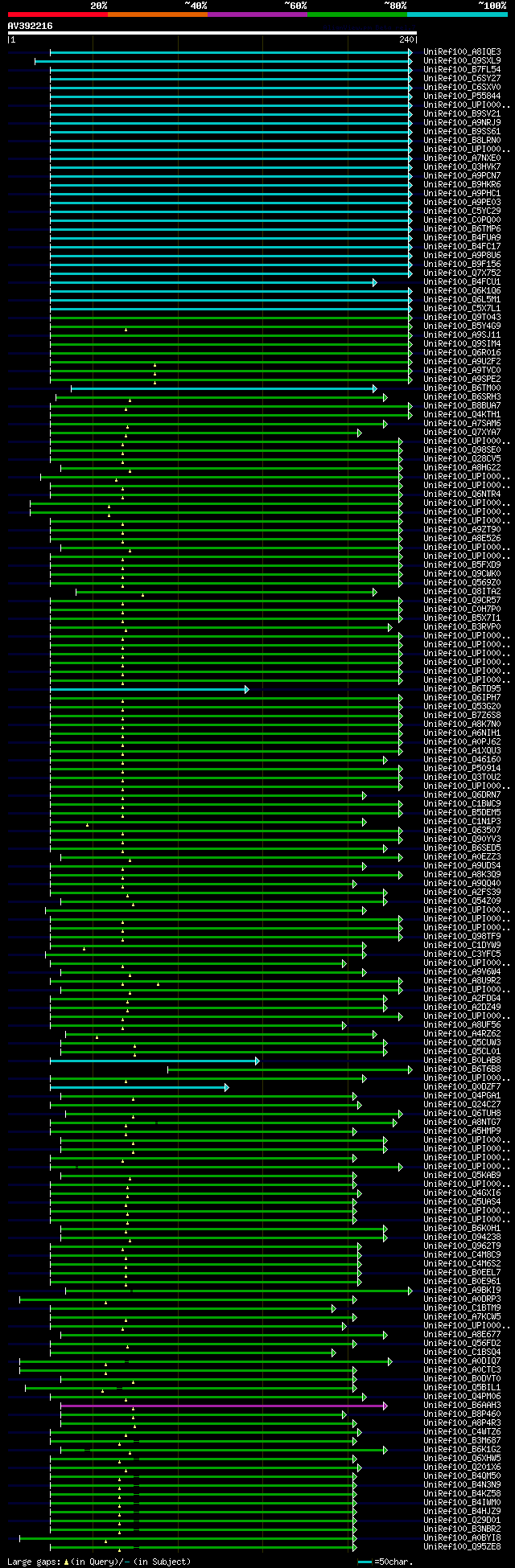Open hit UniRef100_P55844

462,96
